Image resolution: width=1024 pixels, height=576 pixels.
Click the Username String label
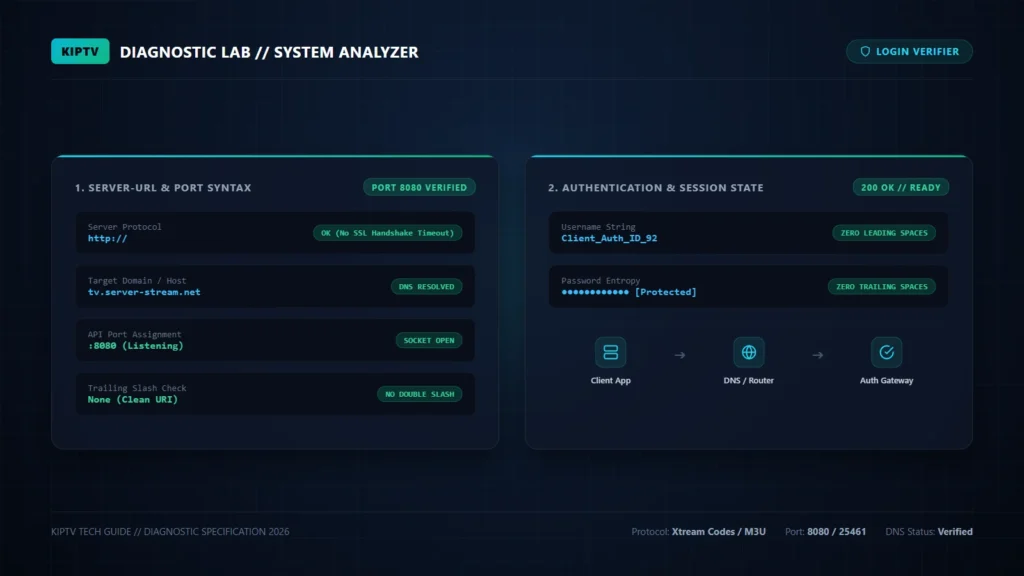click(598, 227)
